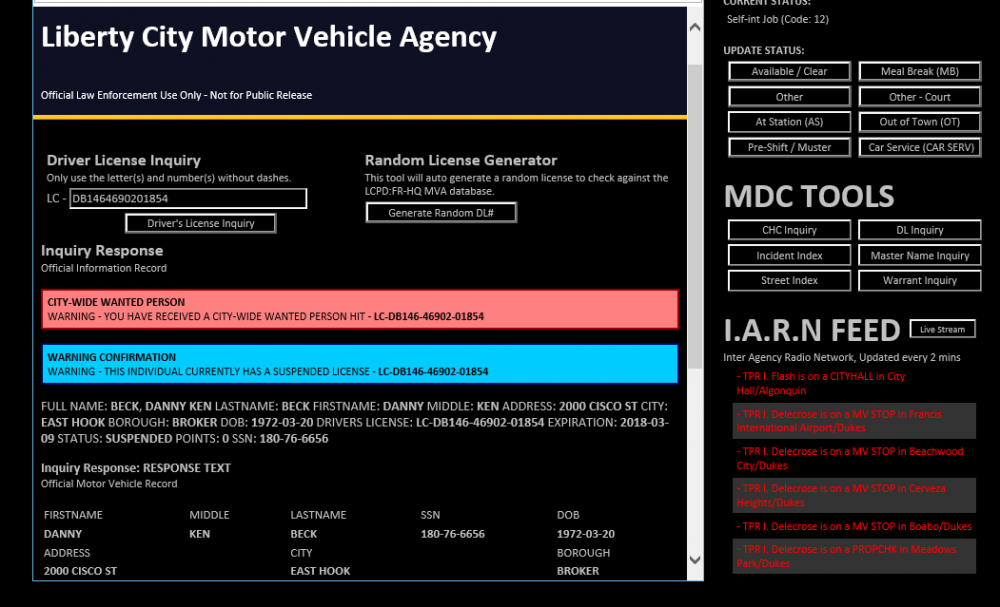Open the Warrant Inquiry tool
1000x607 pixels.
coord(920,281)
